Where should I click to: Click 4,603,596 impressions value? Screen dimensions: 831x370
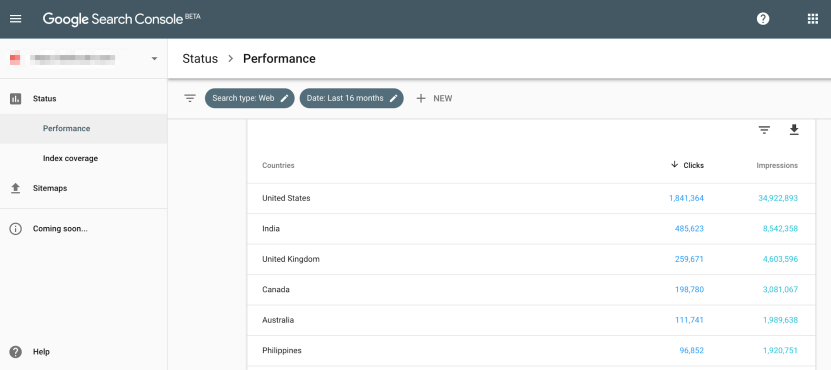[781, 259]
